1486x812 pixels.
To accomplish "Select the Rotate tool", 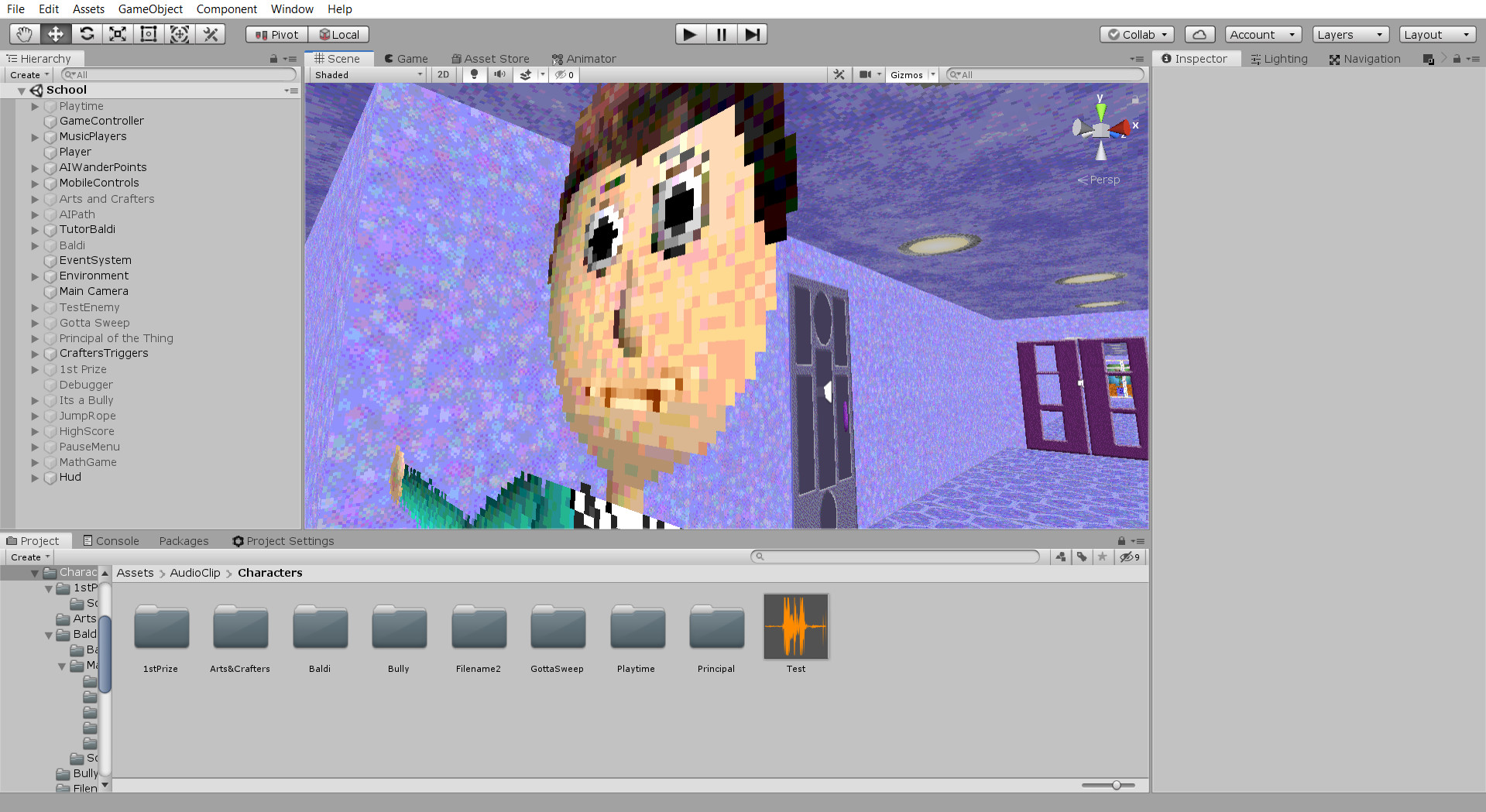I will tap(87, 34).
